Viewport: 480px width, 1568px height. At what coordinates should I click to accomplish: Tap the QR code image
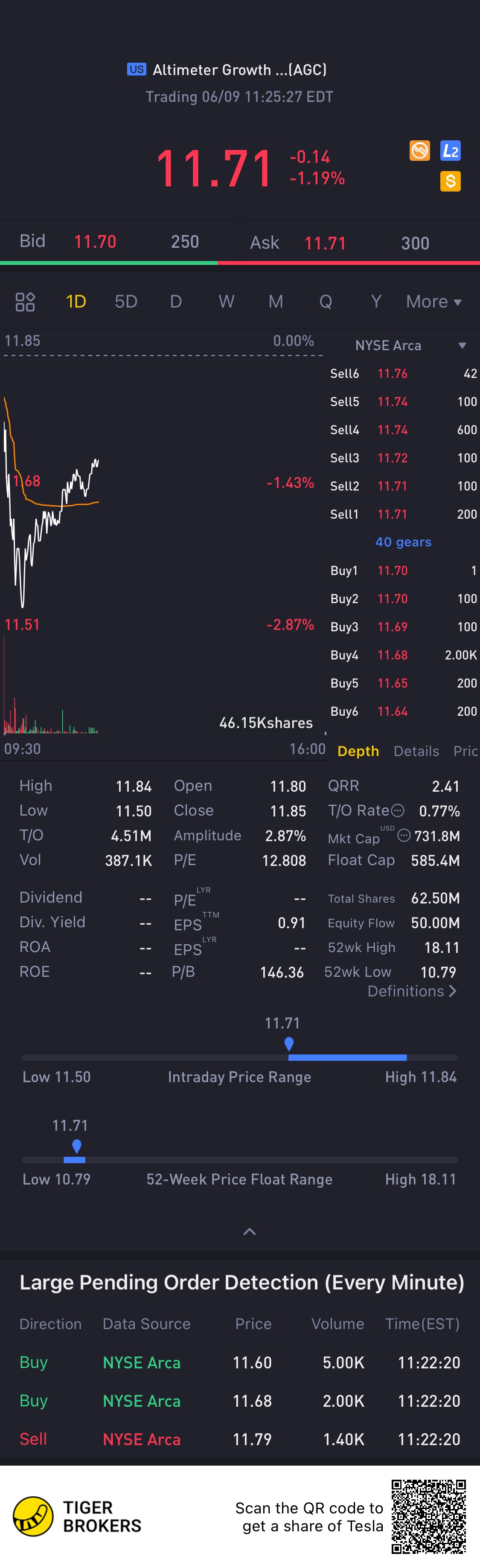(428, 1516)
